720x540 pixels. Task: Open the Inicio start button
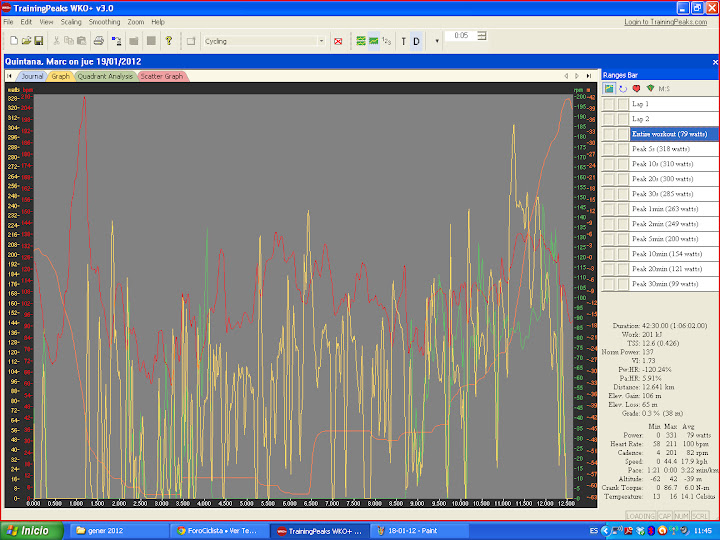(32, 530)
